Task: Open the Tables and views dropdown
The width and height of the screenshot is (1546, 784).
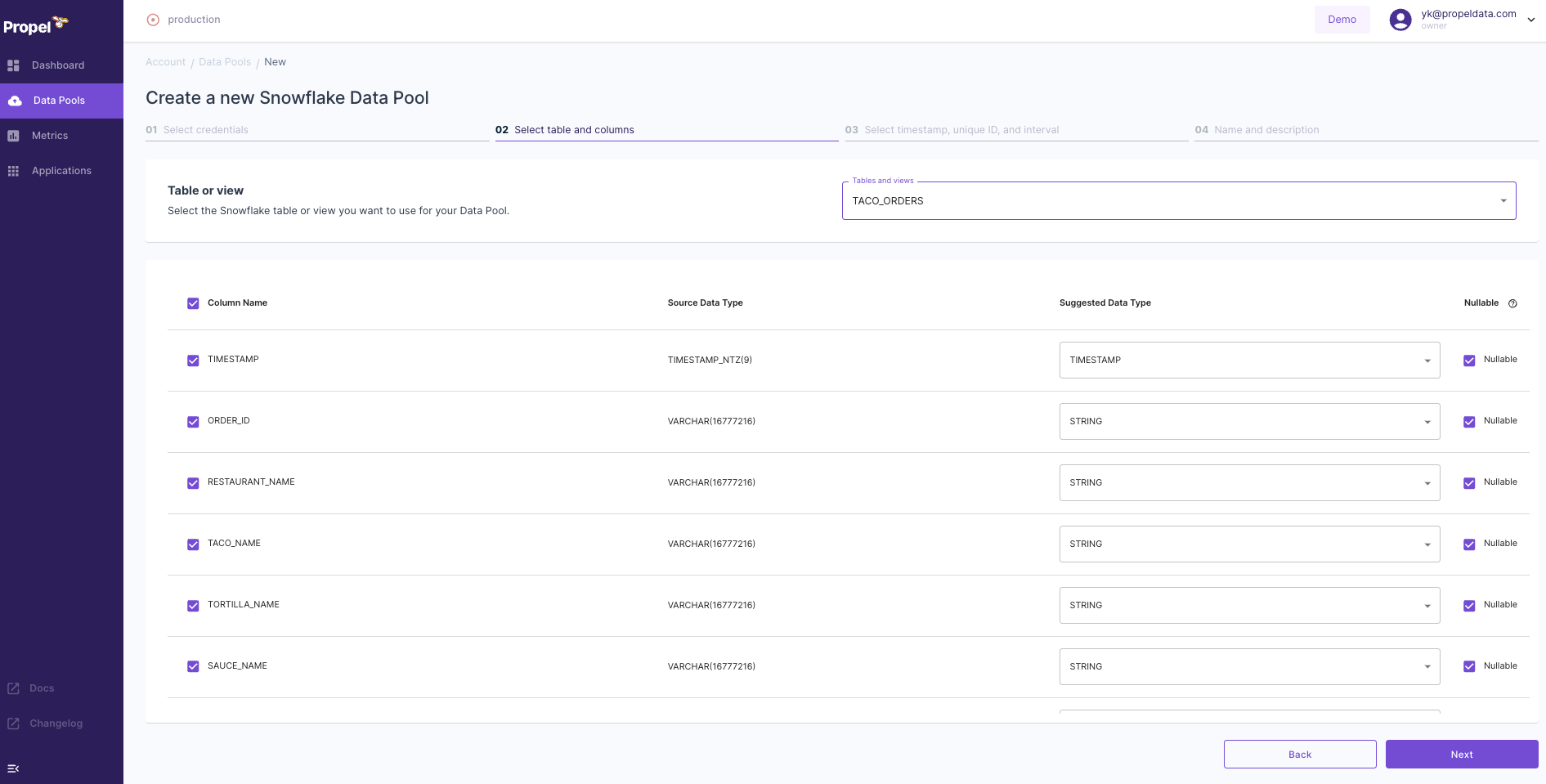Action: click(x=1502, y=200)
